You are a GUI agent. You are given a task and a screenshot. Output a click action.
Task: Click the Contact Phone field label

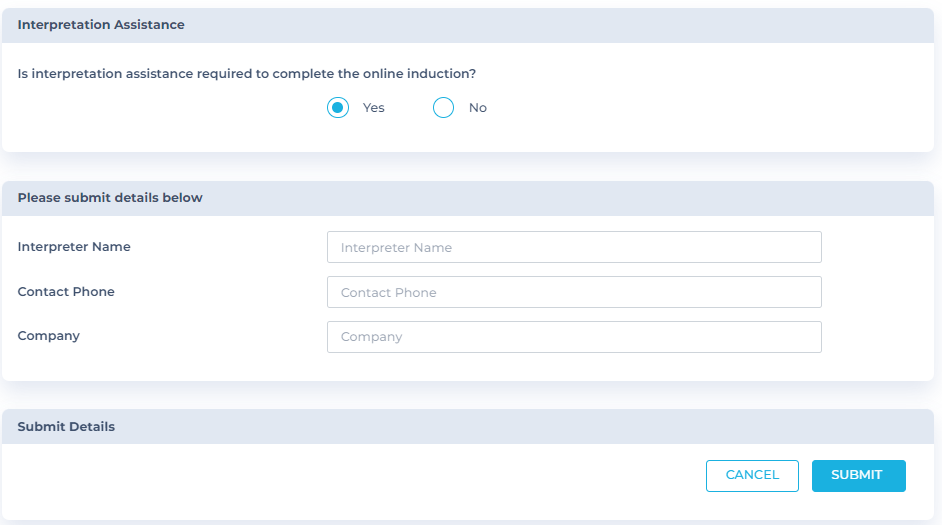tap(66, 291)
